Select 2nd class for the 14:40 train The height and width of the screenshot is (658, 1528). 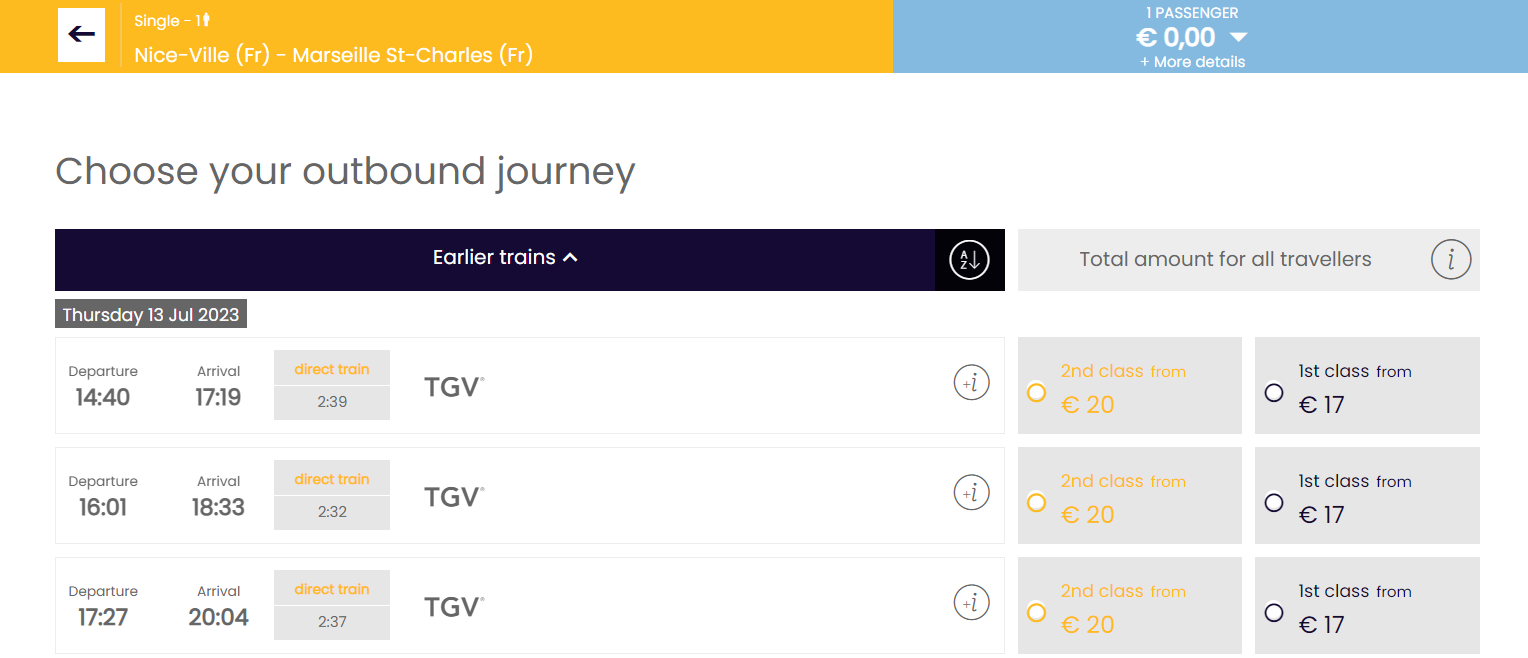click(x=1036, y=392)
